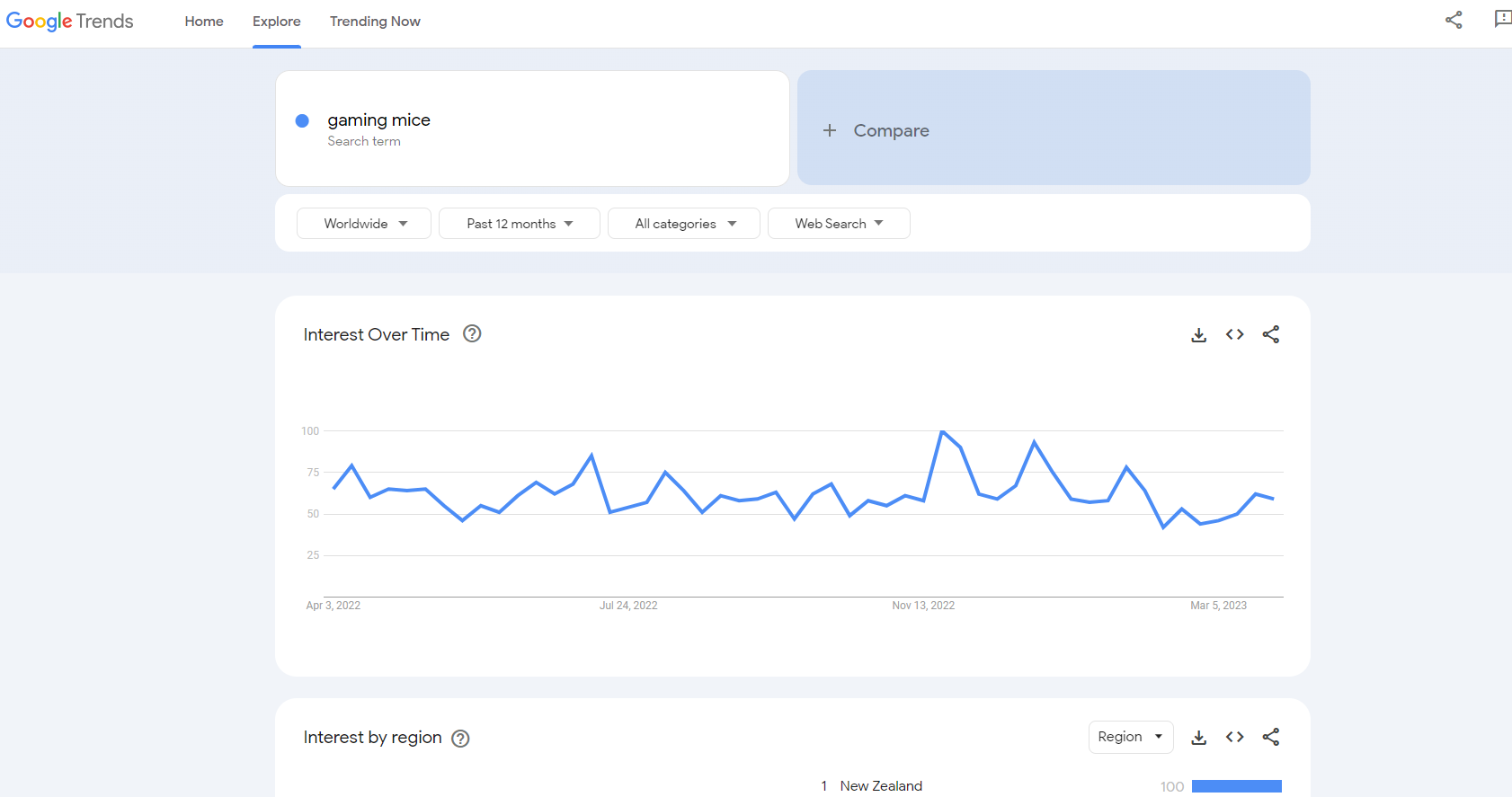The height and width of the screenshot is (797, 1512).
Task: Download Interest Over Time data as CSV
Action: (1199, 335)
